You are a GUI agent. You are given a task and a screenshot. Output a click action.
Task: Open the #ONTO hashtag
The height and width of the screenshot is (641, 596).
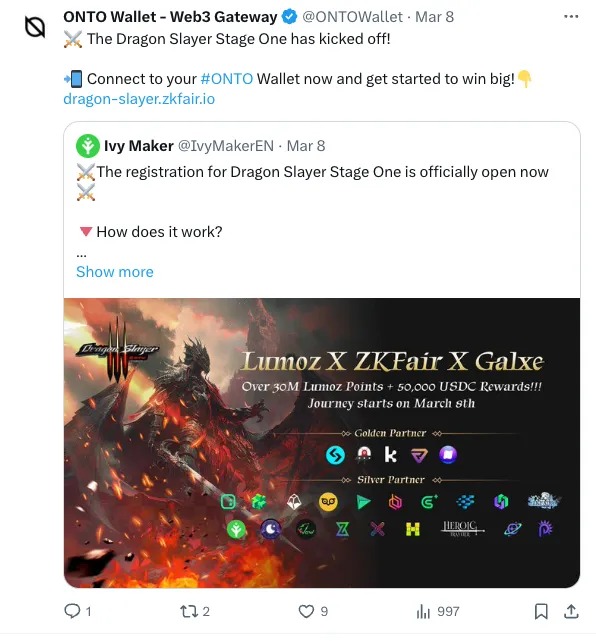[227, 79]
